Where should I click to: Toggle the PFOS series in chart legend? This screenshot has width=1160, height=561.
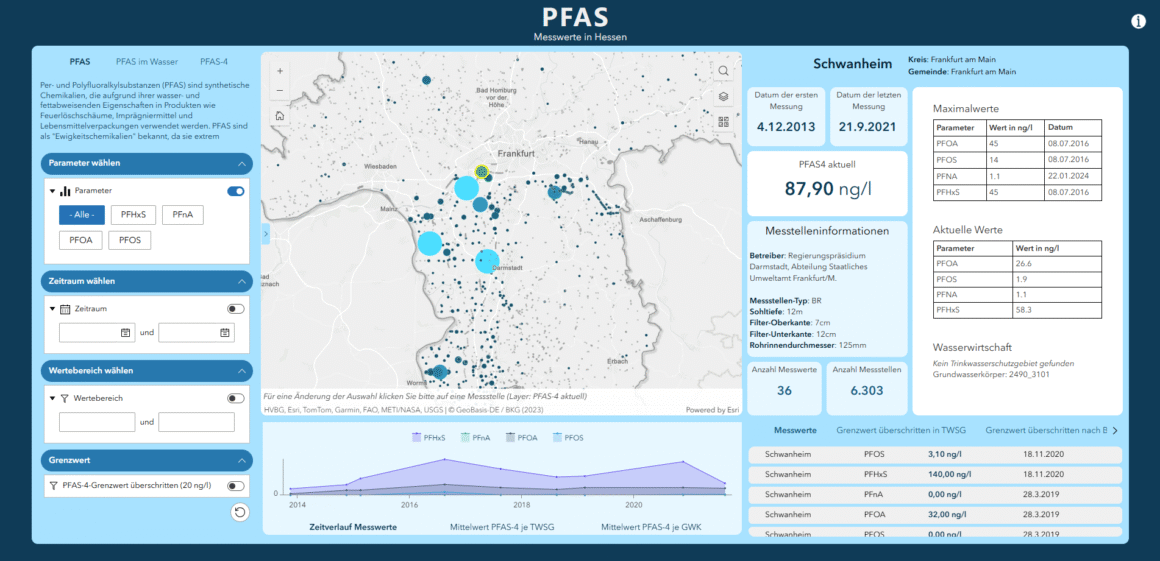tap(568, 438)
